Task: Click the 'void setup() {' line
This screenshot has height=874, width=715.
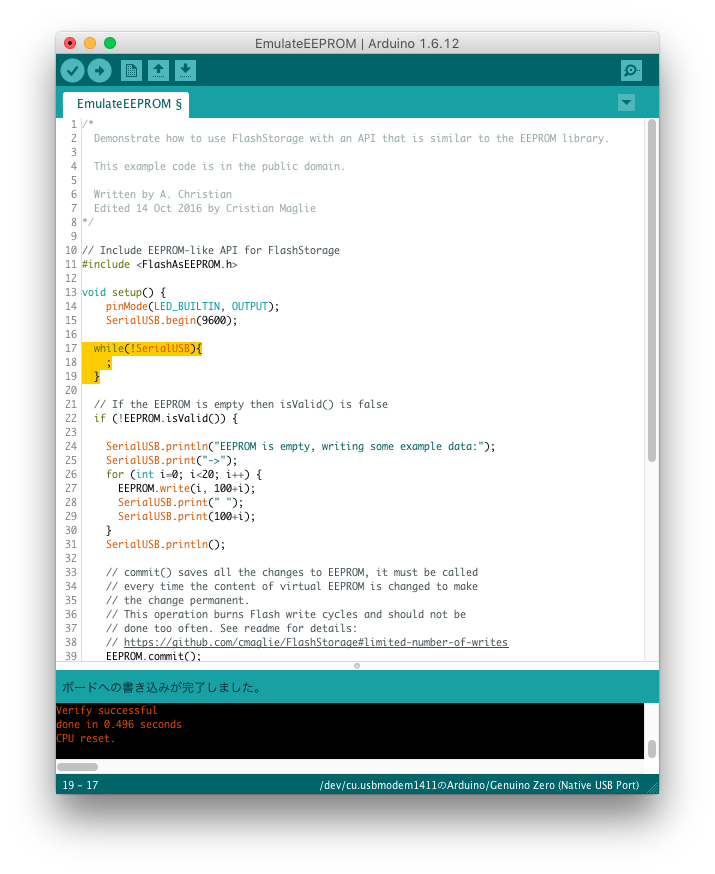Action: [124, 292]
